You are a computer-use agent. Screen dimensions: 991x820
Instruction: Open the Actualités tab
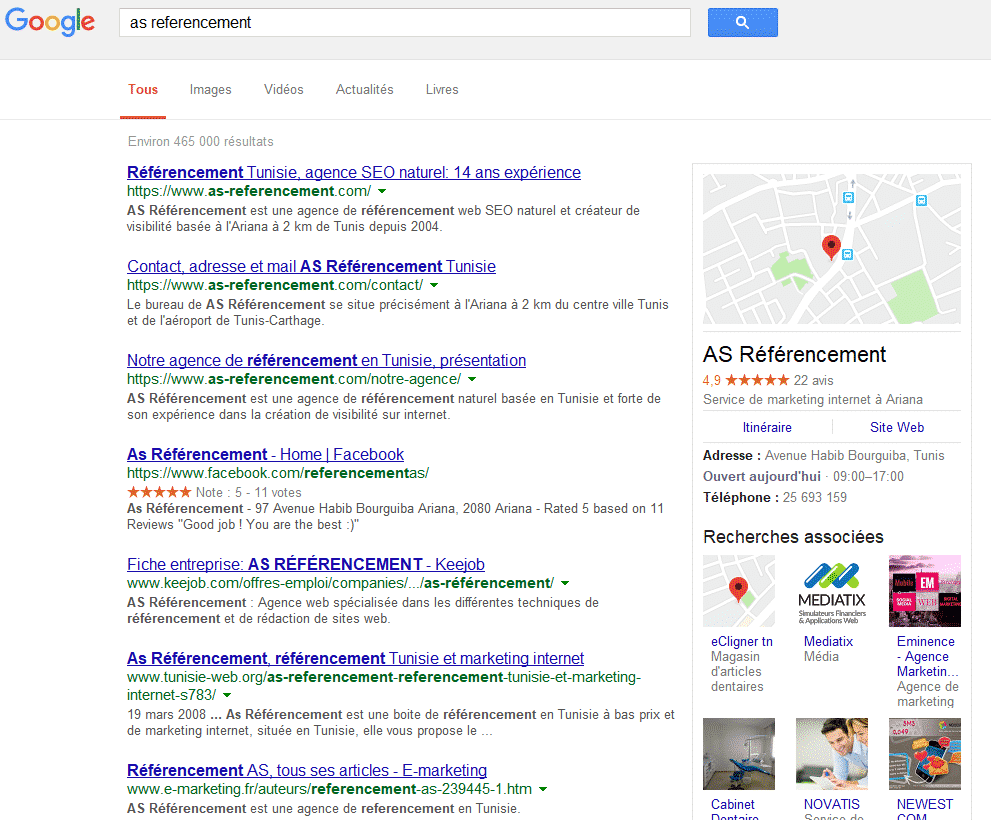point(365,90)
